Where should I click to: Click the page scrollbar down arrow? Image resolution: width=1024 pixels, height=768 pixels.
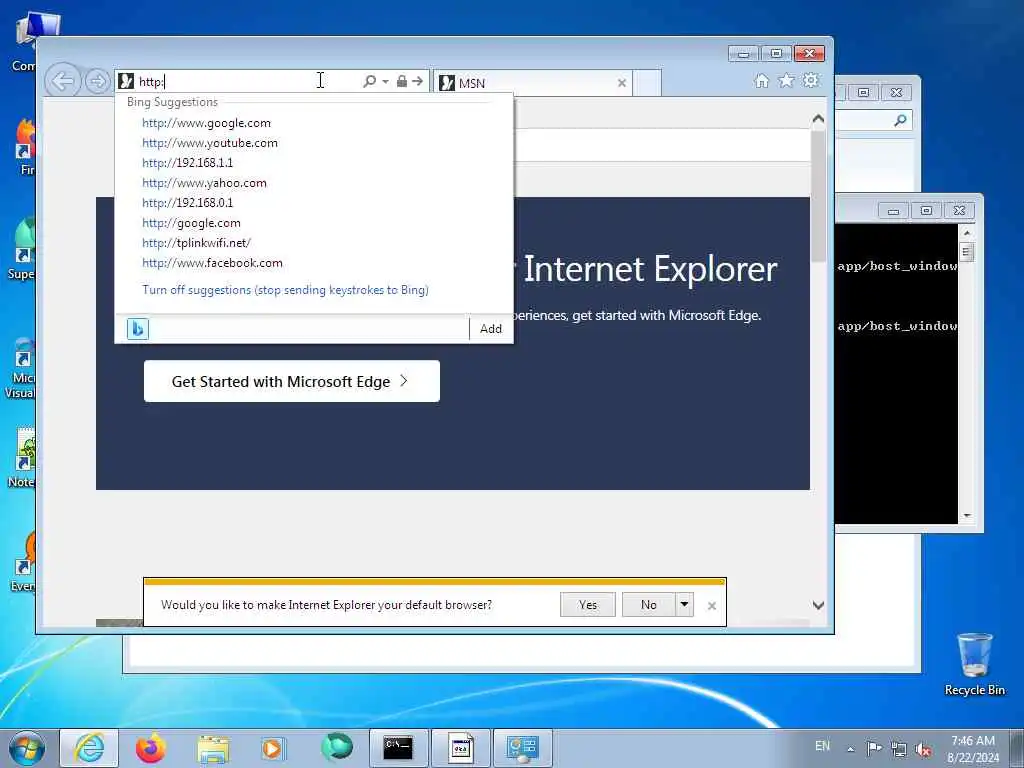click(818, 605)
